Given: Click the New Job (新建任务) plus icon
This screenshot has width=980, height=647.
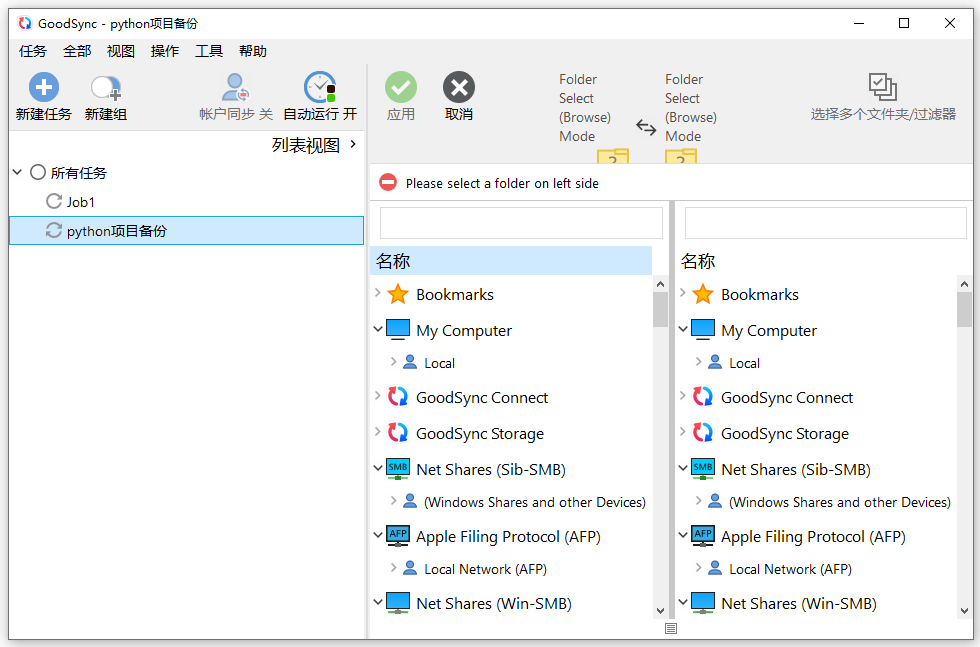Looking at the screenshot, I should click(x=44, y=87).
